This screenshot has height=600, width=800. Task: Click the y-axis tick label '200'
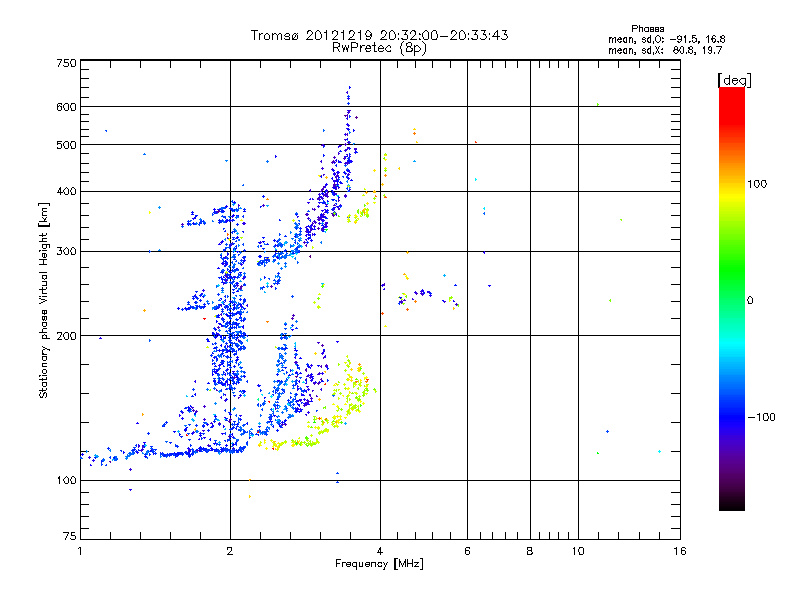pyautogui.click(x=66, y=336)
